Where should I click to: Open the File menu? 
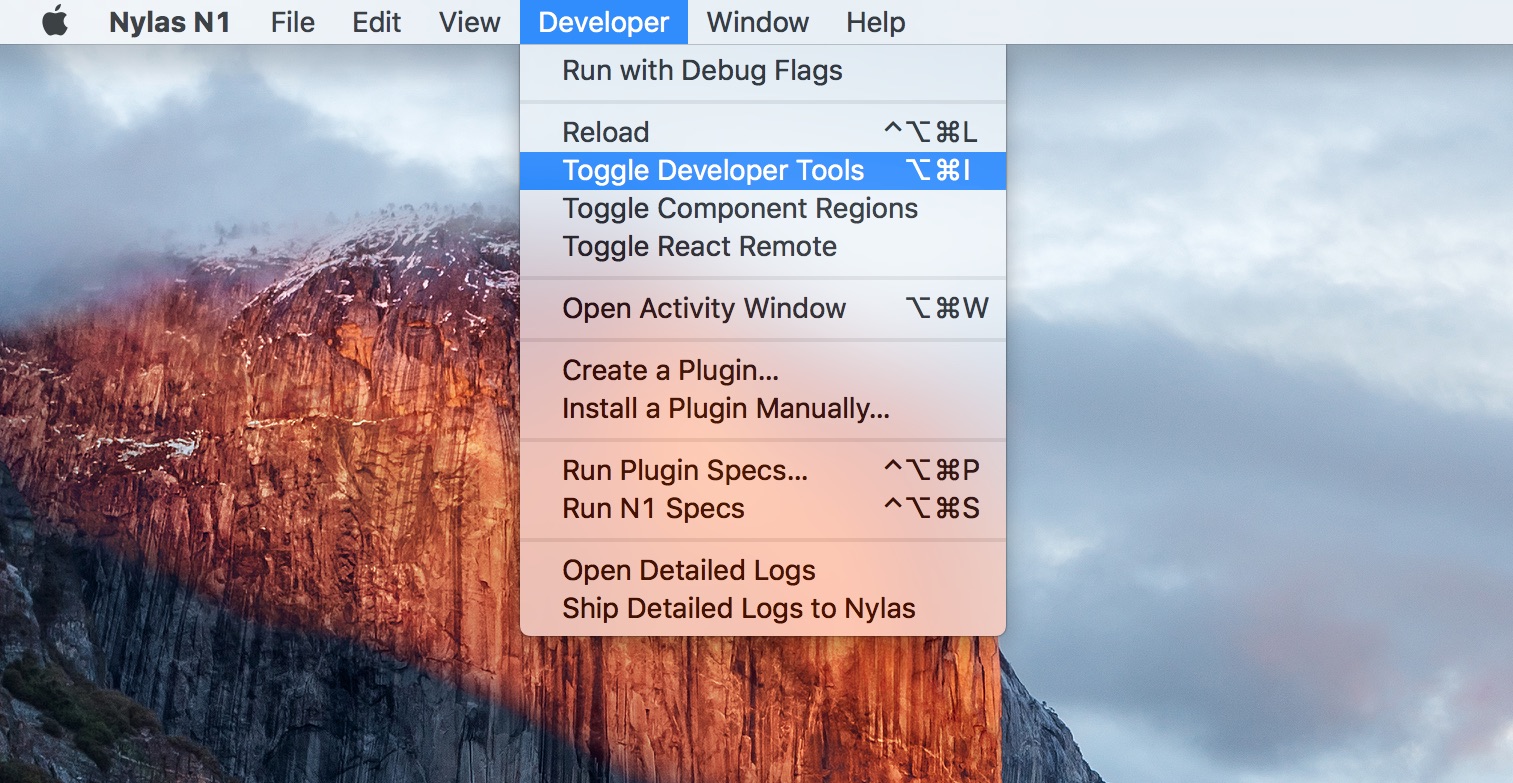(293, 22)
